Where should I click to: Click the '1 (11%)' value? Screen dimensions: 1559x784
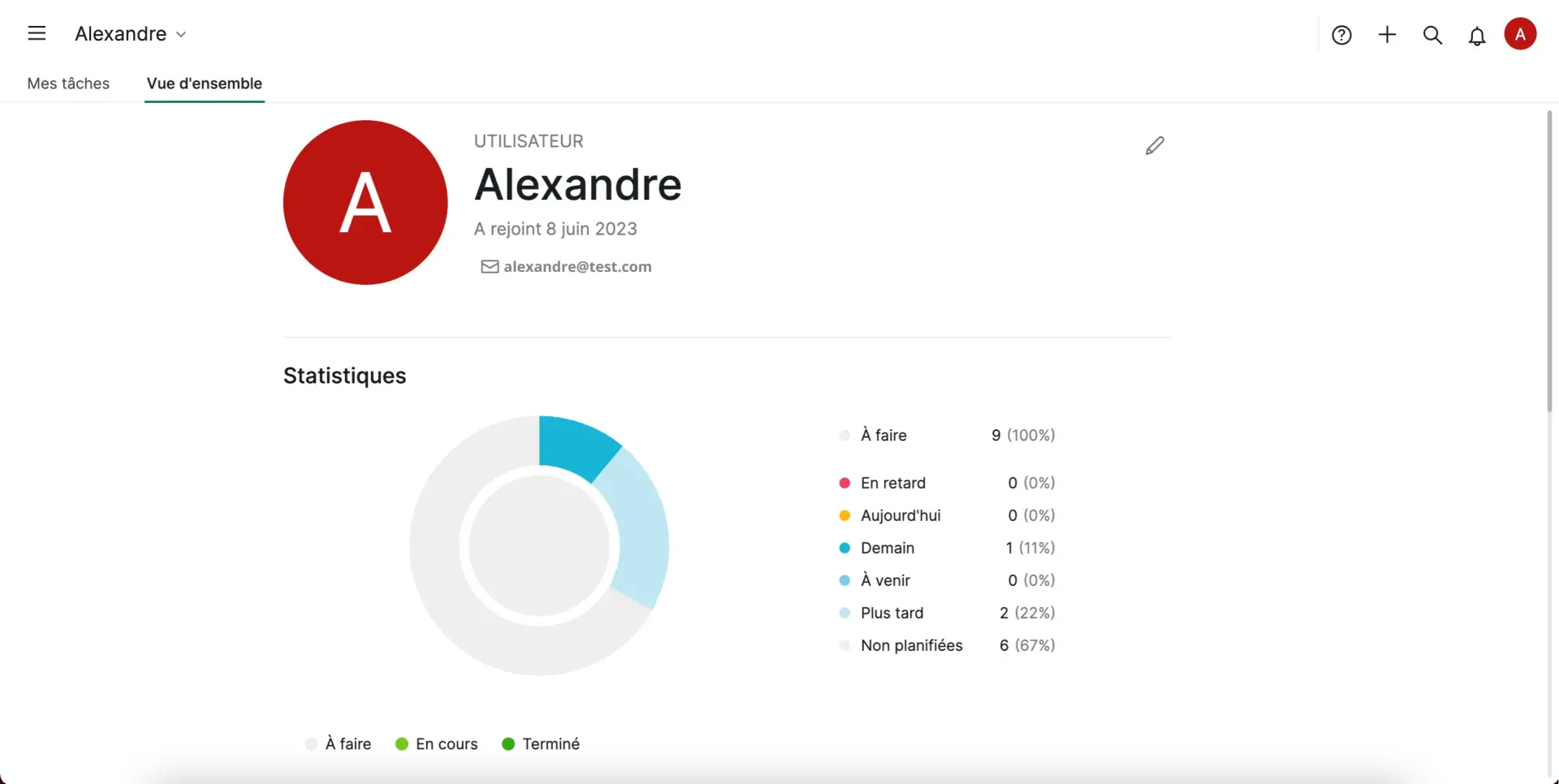click(x=1030, y=548)
